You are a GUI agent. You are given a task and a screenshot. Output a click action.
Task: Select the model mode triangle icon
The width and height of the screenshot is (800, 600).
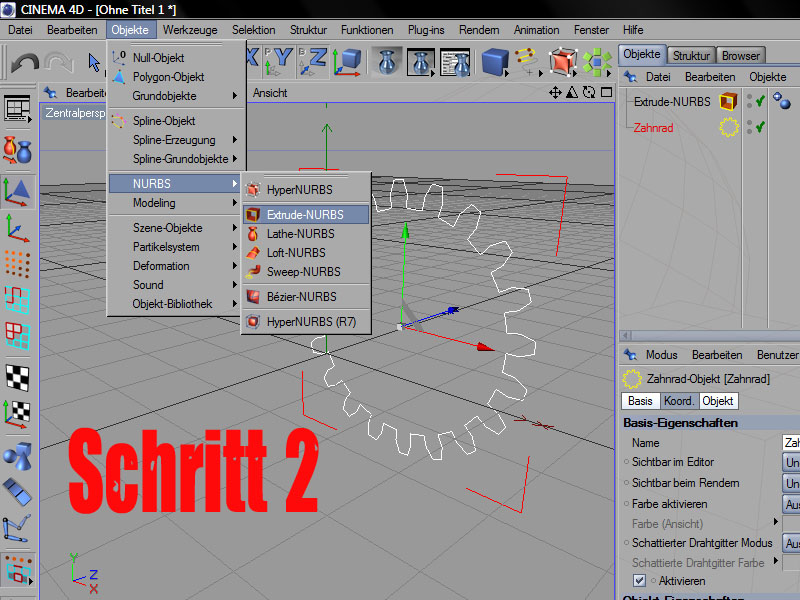coord(17,192)
